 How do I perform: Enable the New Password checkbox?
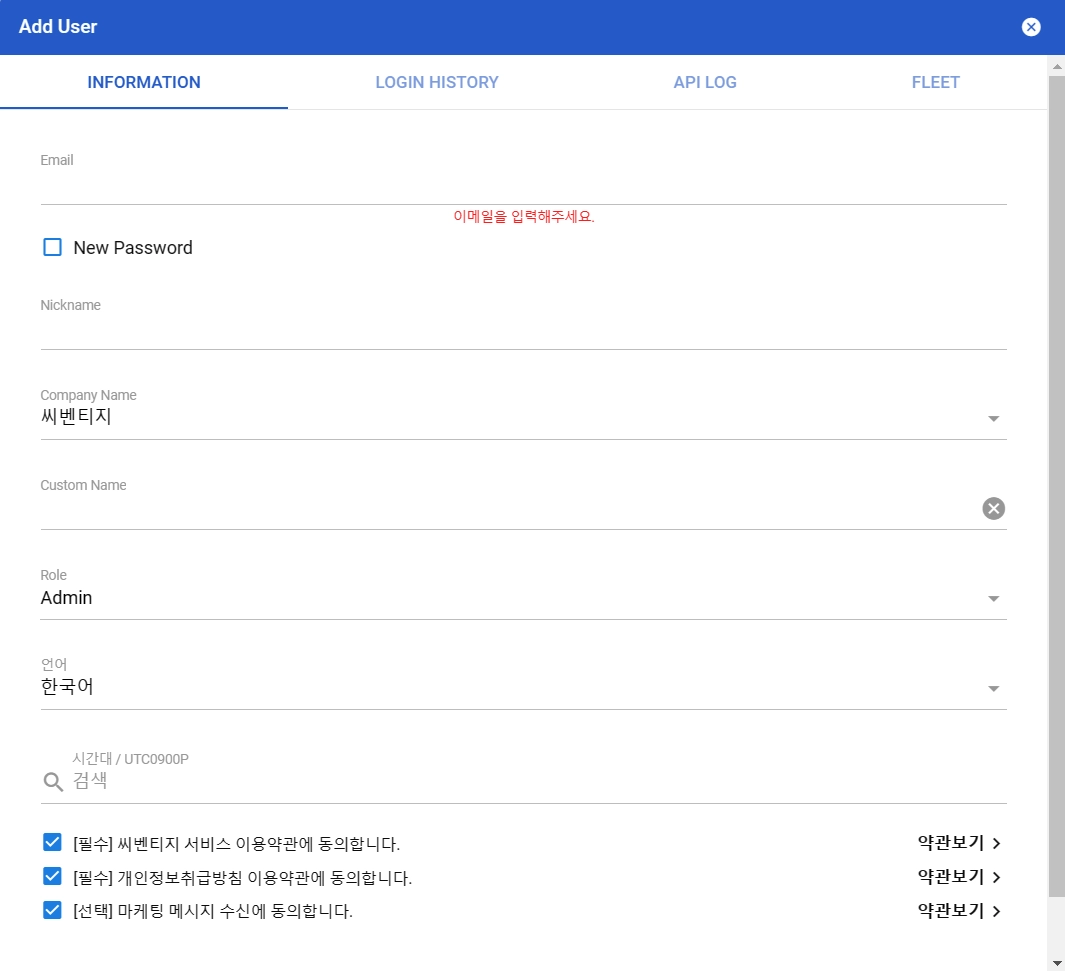click(52, 247)
